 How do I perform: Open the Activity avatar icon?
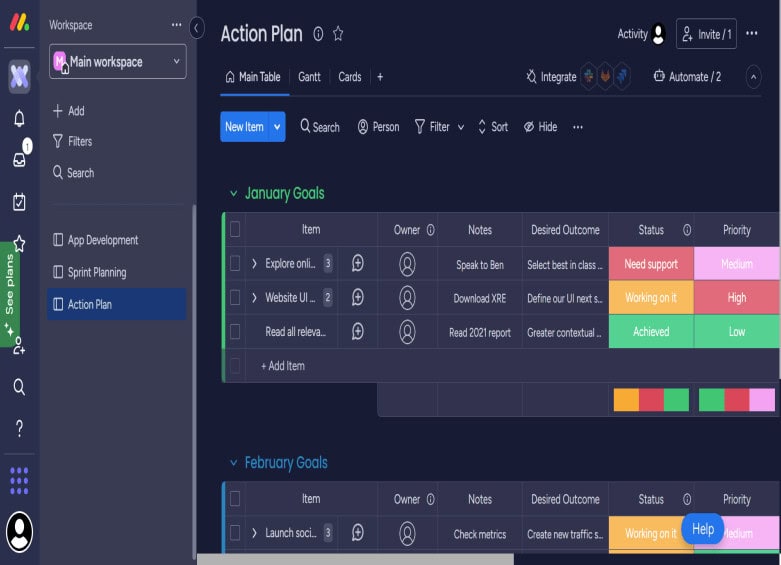pos(658,34)
